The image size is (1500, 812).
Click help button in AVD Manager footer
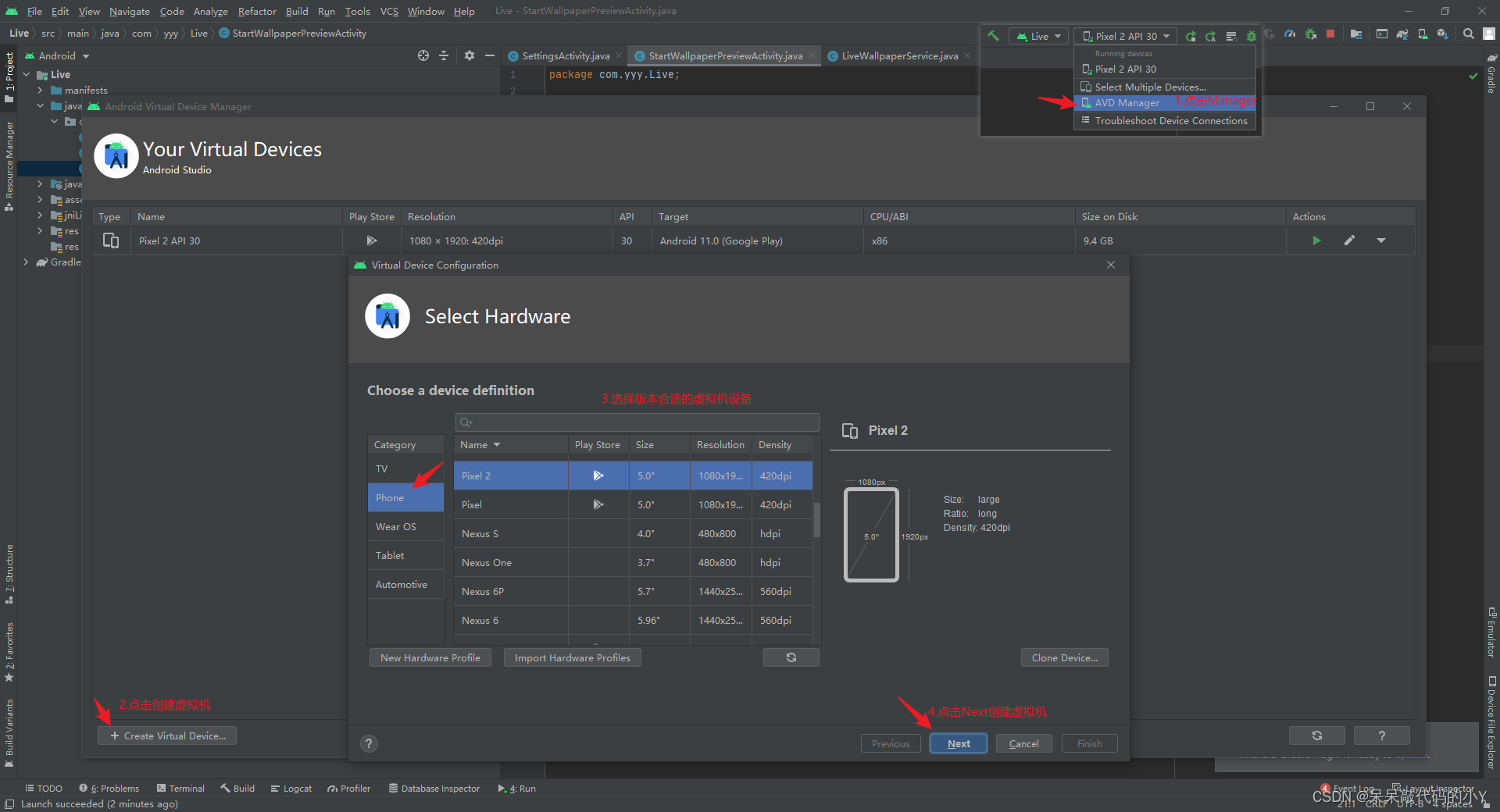(1382, 735)
